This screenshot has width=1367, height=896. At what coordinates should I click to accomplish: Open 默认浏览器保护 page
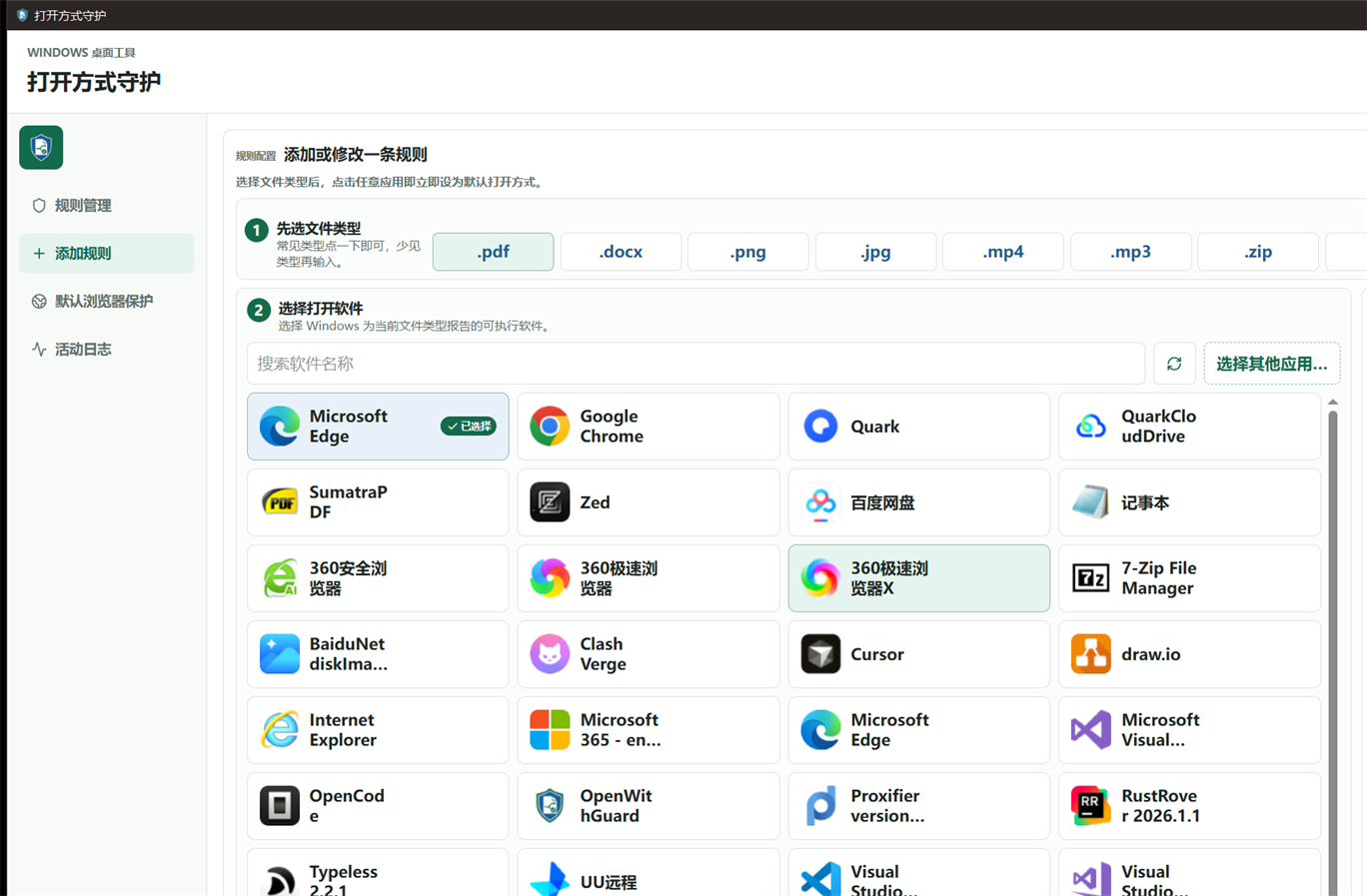pos(106,302)
